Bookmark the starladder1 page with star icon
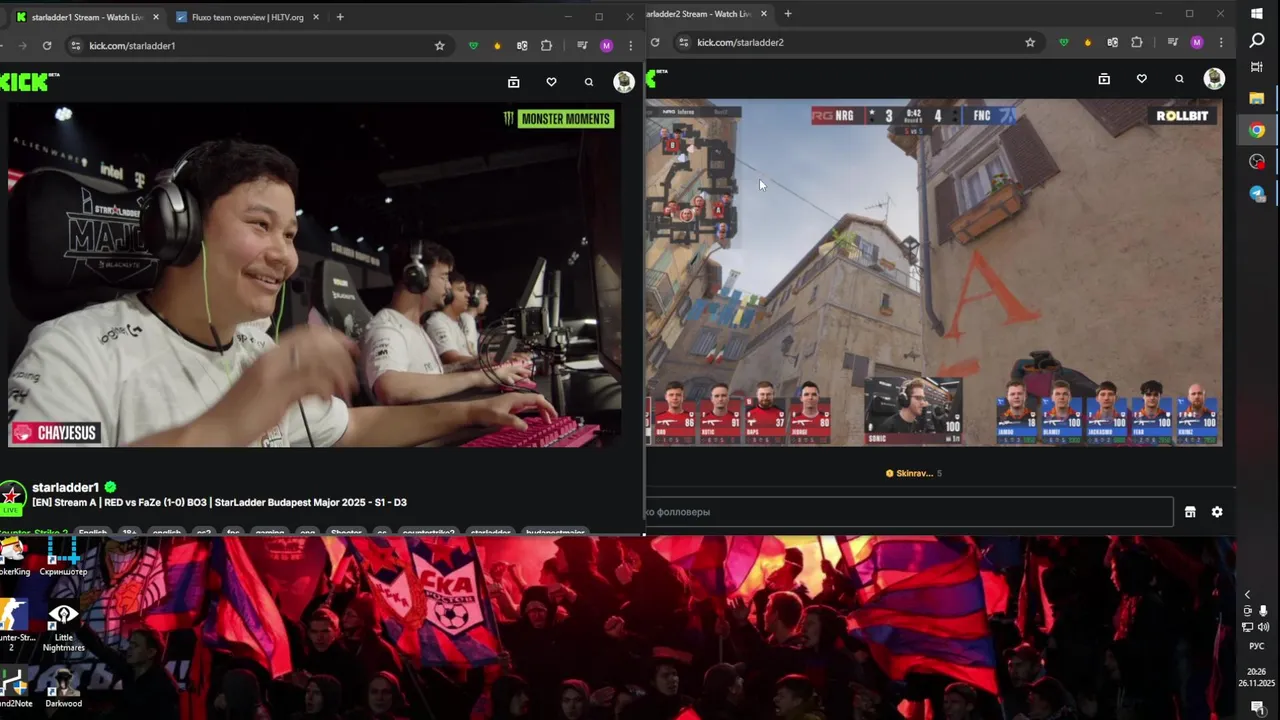The image size is (1280, 720). [x=439, y=45]
